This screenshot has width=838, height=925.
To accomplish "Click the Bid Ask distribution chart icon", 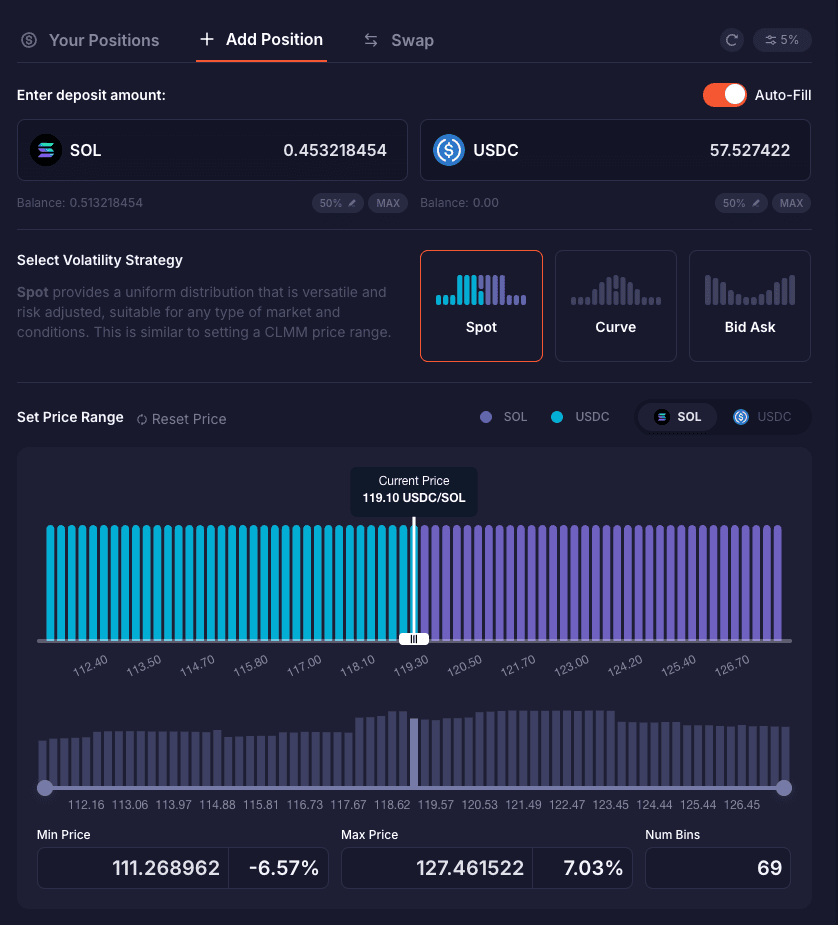I will coord(749,290).
